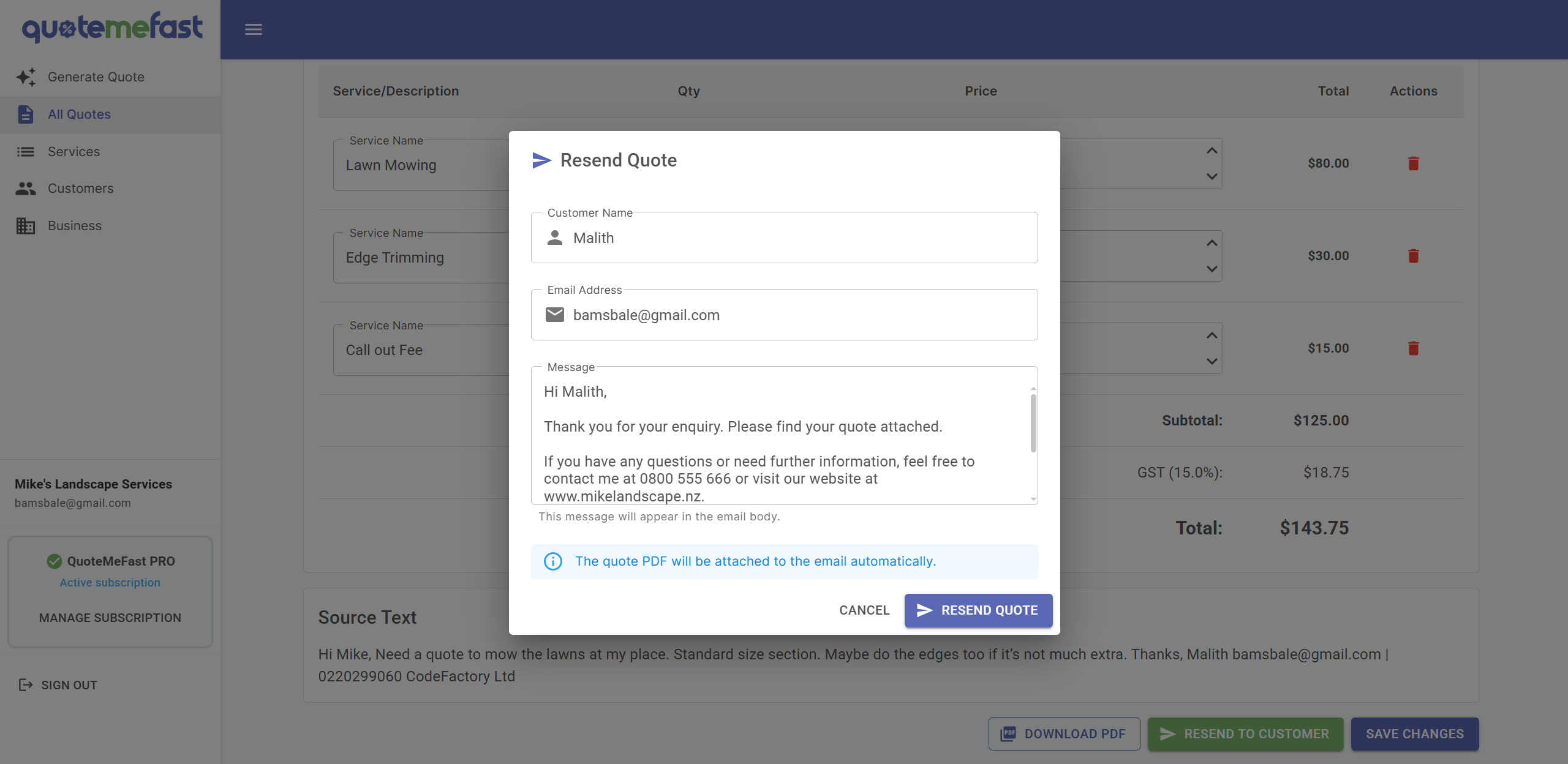Click the Source Text heading
The width and height of the screenshot is (1568, 764).
tap(367, 618)
